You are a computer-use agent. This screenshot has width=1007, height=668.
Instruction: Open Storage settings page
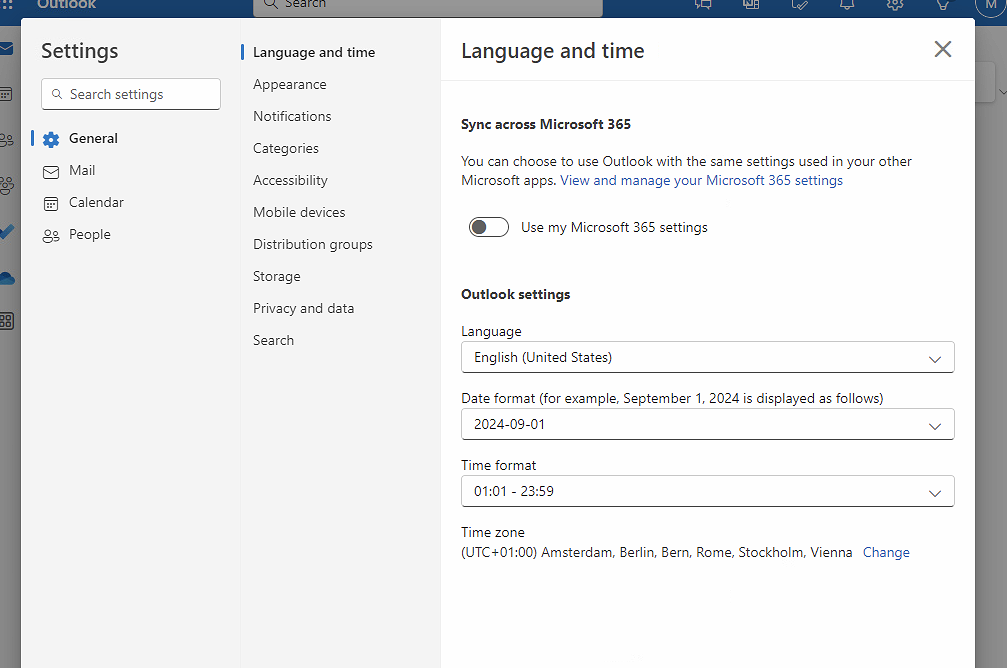[277, 277]
